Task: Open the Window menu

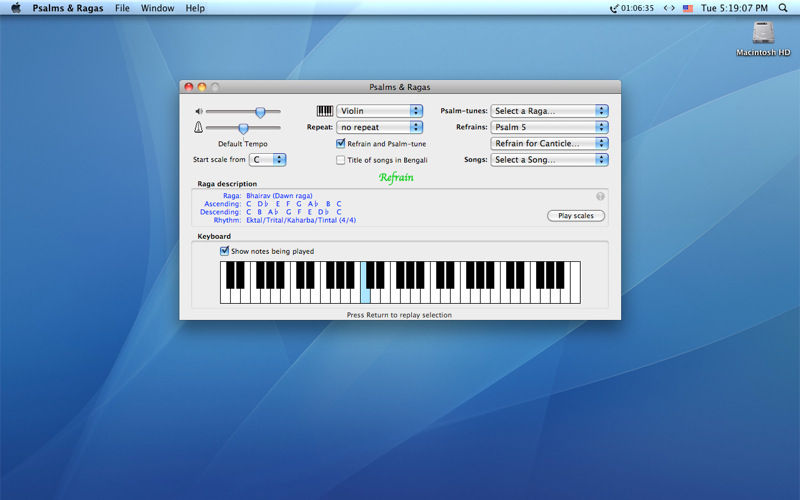Action: click(x=157, y=8)
